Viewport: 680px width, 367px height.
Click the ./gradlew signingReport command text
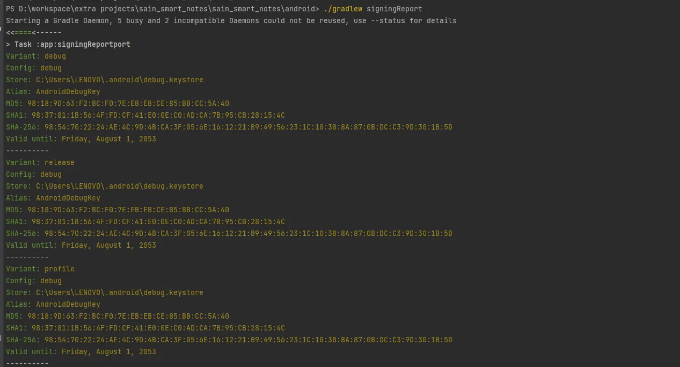tap(373, 9)
